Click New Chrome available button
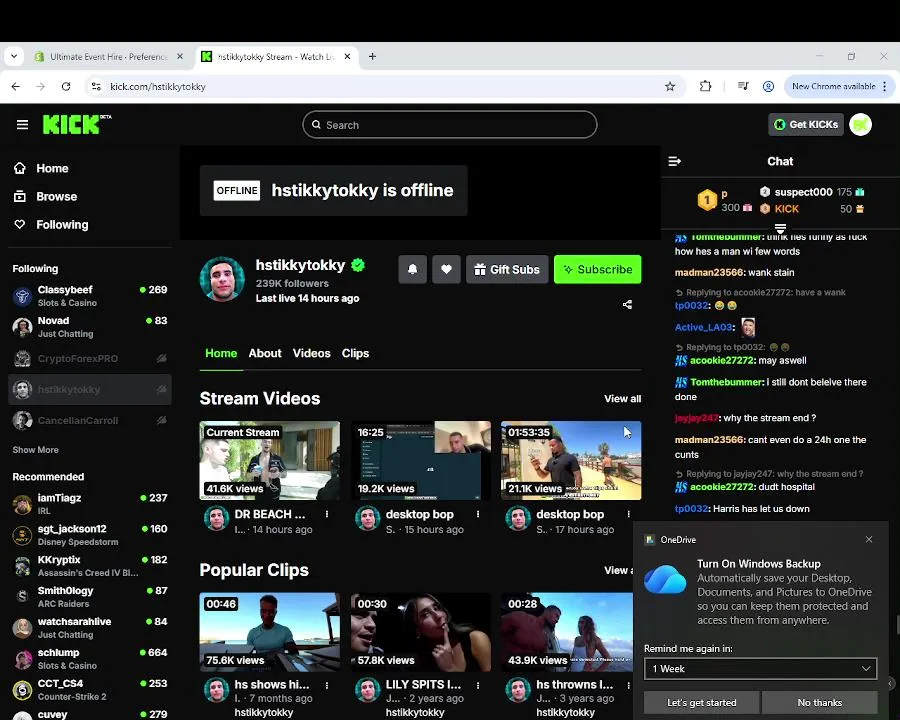Image resolution: width=900 pixels, height=720 pixels. pos(839,87)
